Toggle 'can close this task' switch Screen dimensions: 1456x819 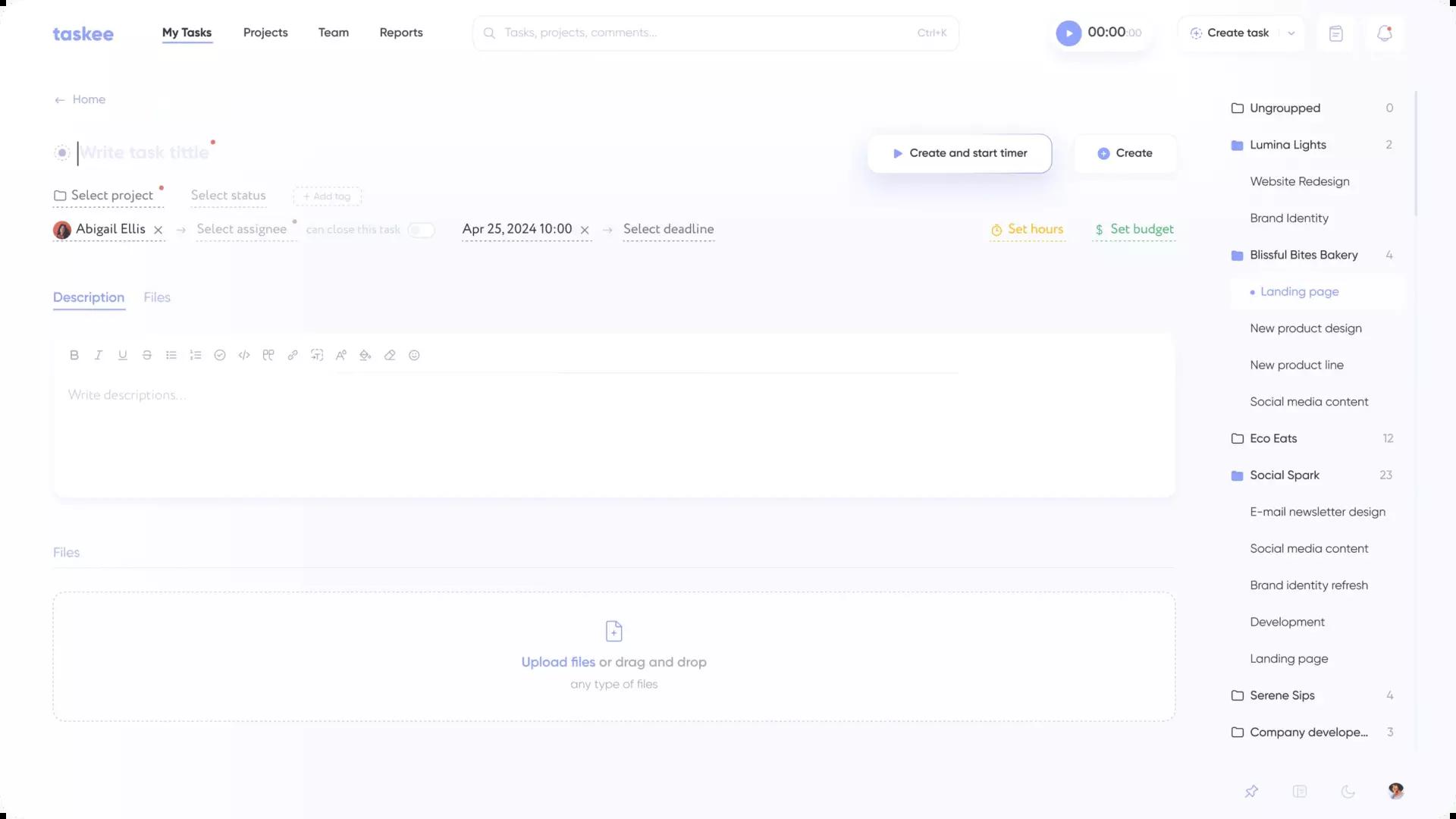point(421,230)
